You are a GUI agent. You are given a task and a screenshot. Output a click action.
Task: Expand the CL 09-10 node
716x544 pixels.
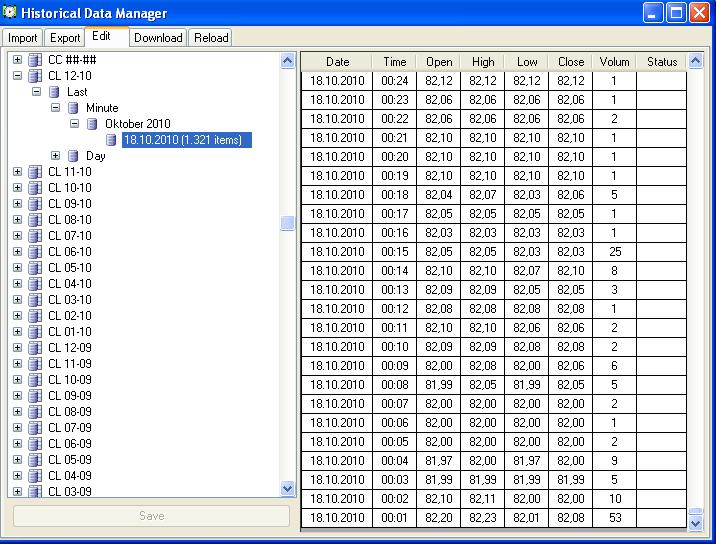[17, 204]
